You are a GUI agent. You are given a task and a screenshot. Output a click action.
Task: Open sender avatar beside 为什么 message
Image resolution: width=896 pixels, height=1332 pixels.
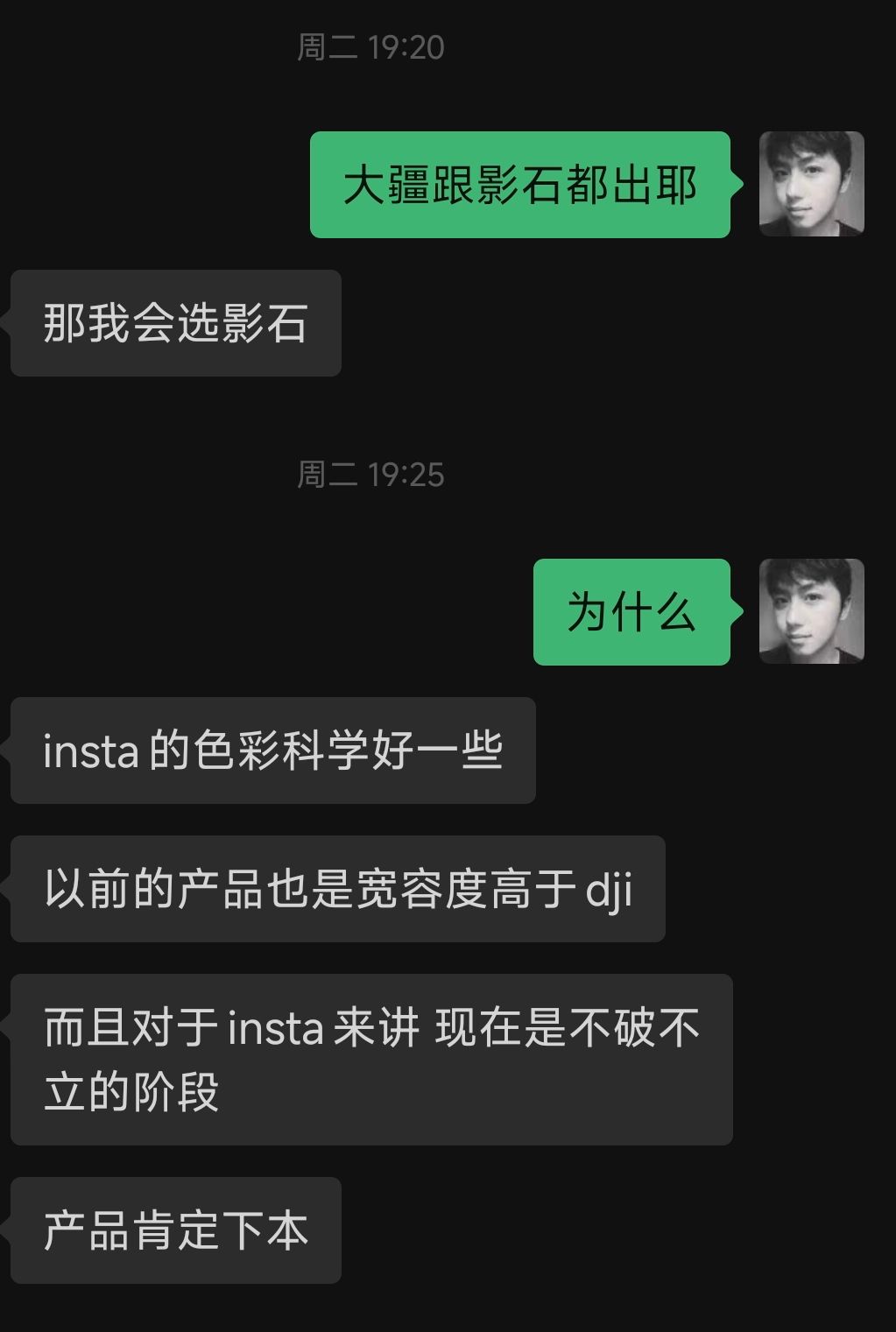(811, 611)
